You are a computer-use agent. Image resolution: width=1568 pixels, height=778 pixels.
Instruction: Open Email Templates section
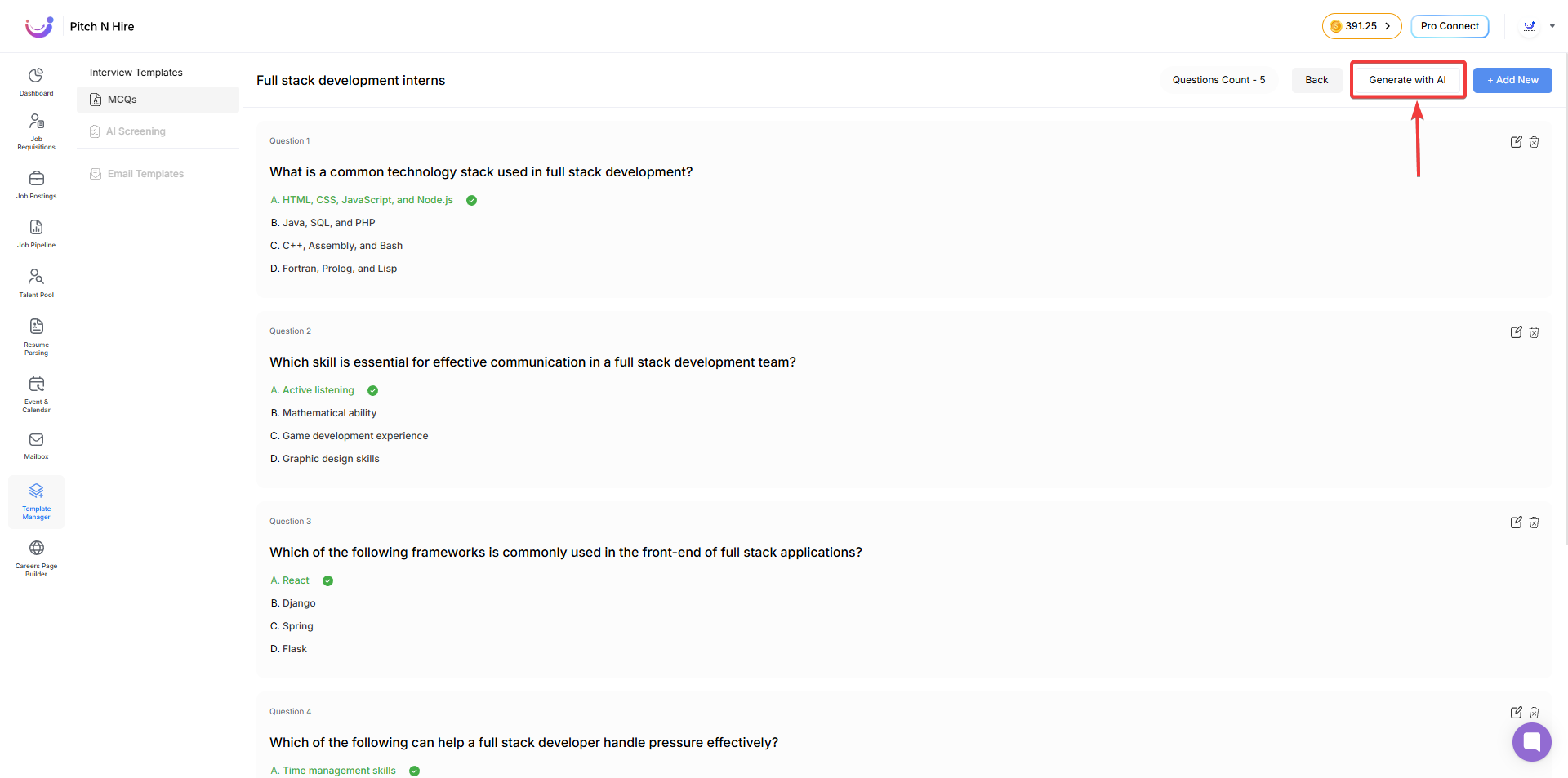click(x=145, y=174)
